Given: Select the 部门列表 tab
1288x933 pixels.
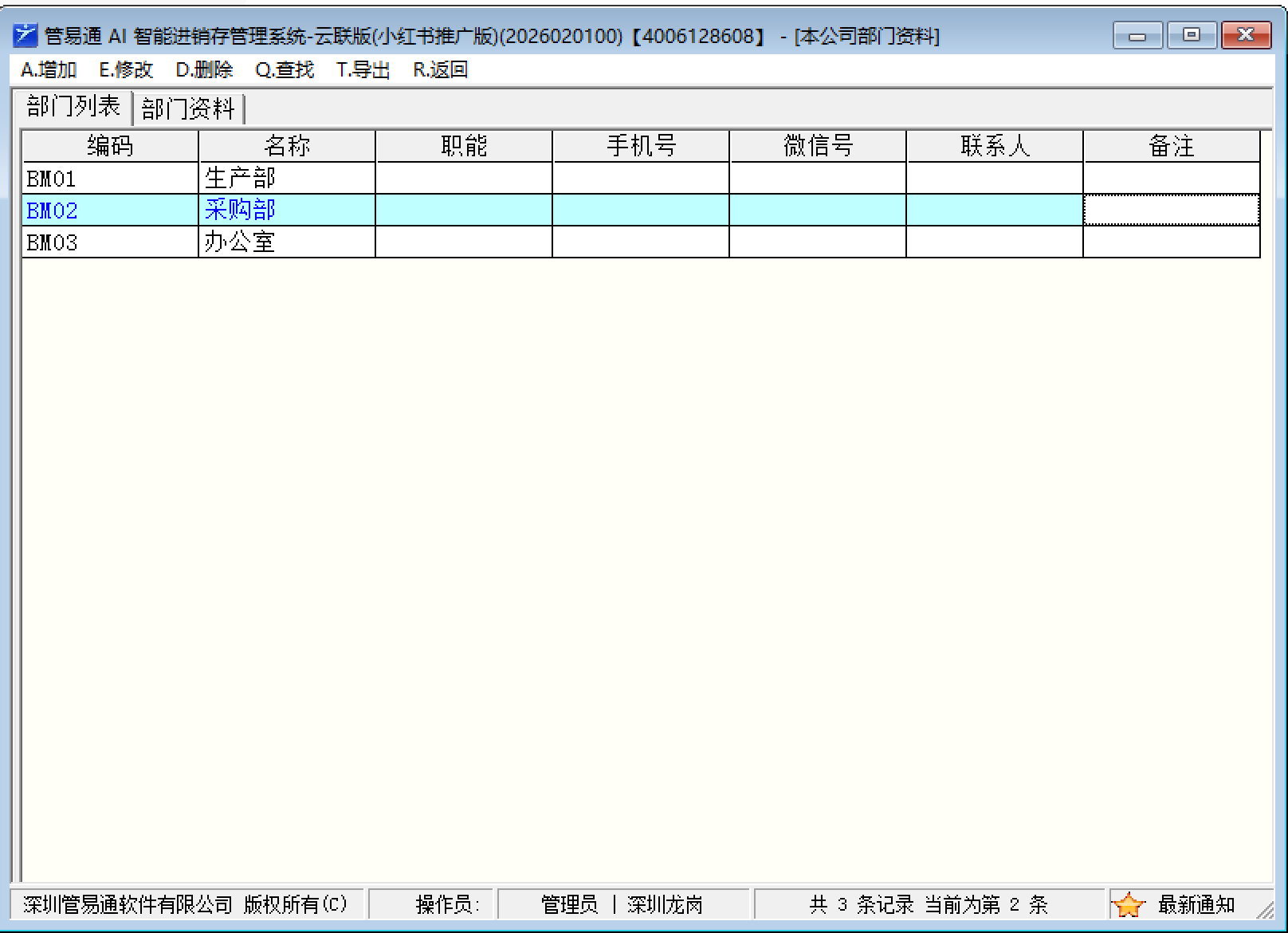Looking at the screenshot, I should click(x=73, y=107).
